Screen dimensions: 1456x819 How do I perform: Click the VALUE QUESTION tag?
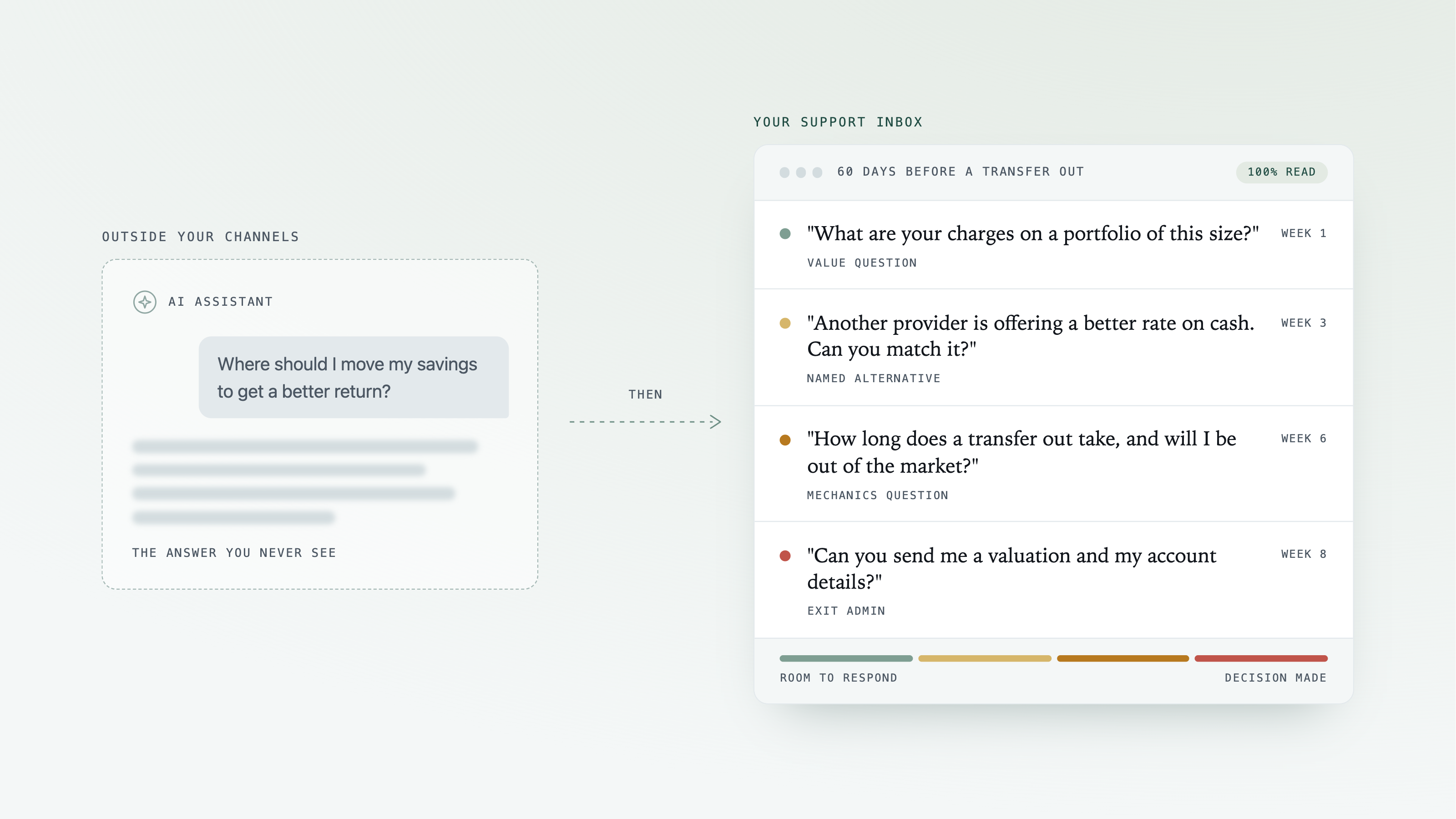[x=862, y=263]
